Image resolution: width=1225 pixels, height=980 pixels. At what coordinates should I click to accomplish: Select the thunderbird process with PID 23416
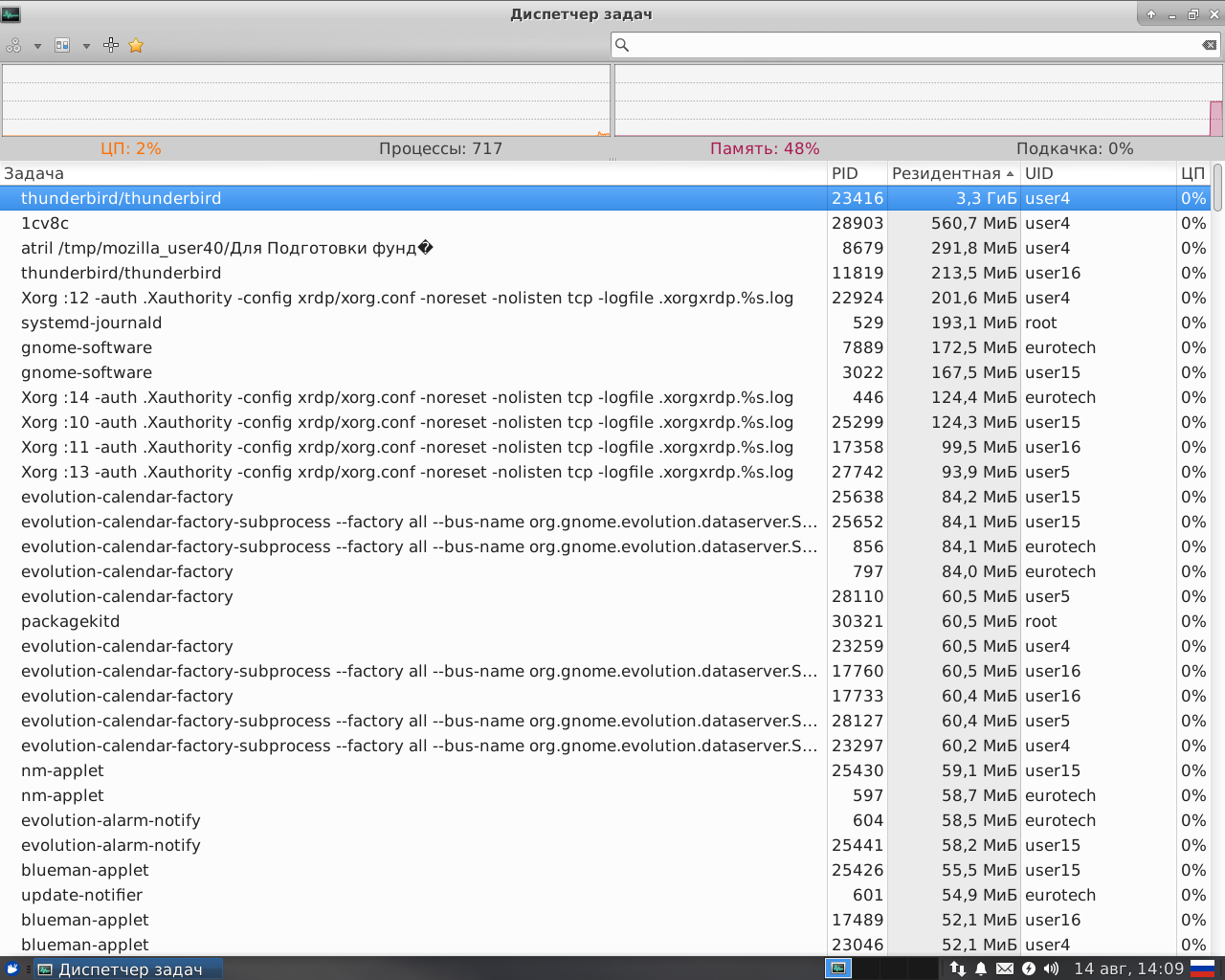[605, 198]
